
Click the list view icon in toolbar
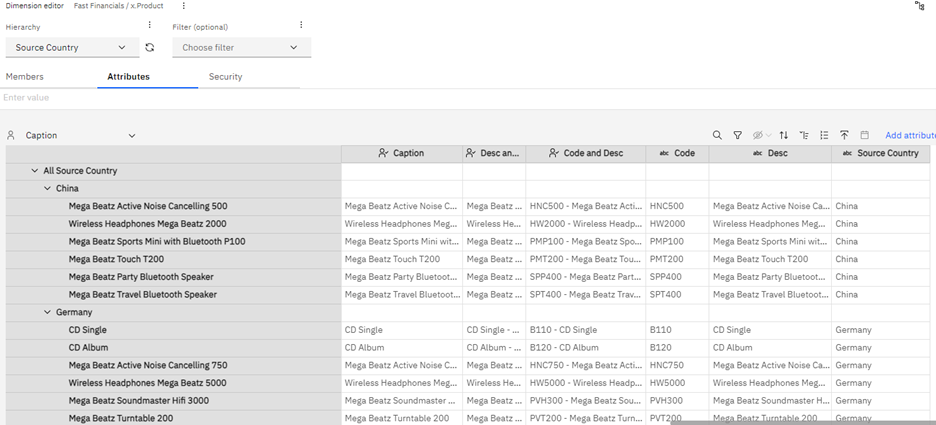pos(824,135)
